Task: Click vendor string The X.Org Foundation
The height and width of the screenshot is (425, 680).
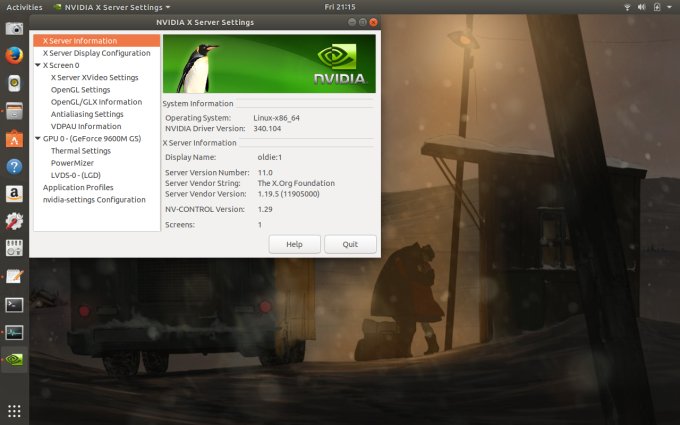Action: point(296,183)
